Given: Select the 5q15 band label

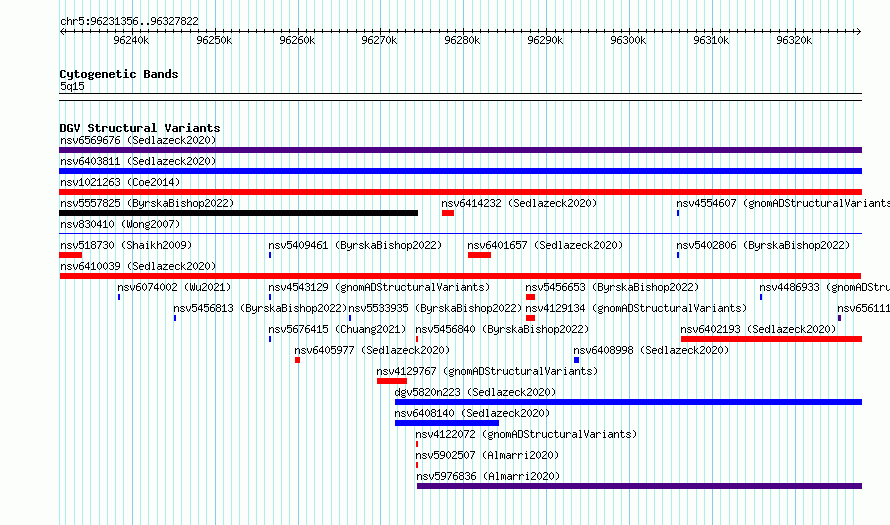Looking at the screenshot, I should tap(72, 86).
